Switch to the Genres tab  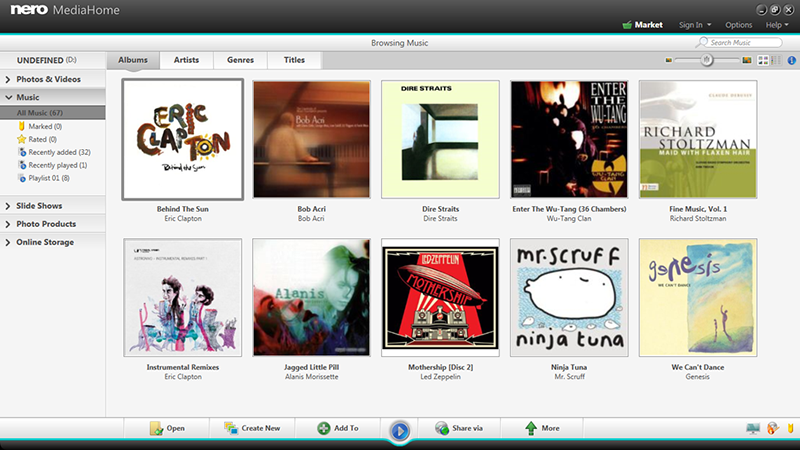240,60
